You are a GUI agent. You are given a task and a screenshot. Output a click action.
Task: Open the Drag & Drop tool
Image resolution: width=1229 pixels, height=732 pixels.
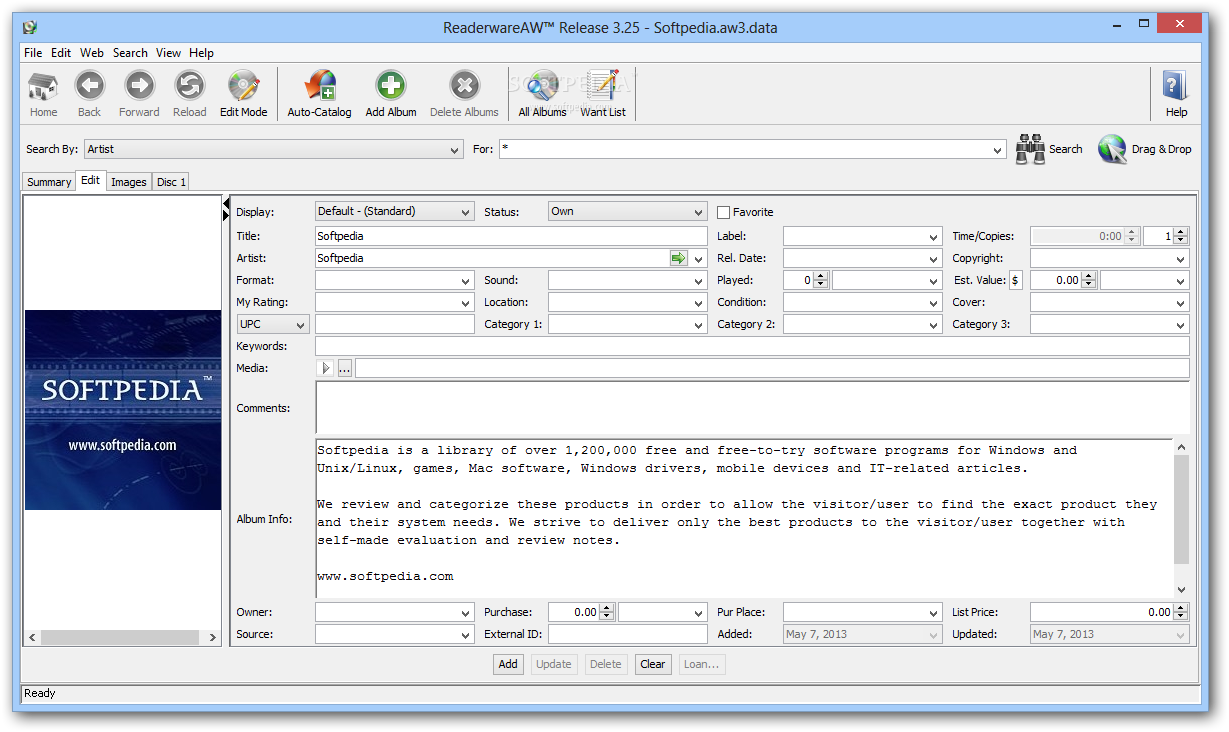[1144, 149]
